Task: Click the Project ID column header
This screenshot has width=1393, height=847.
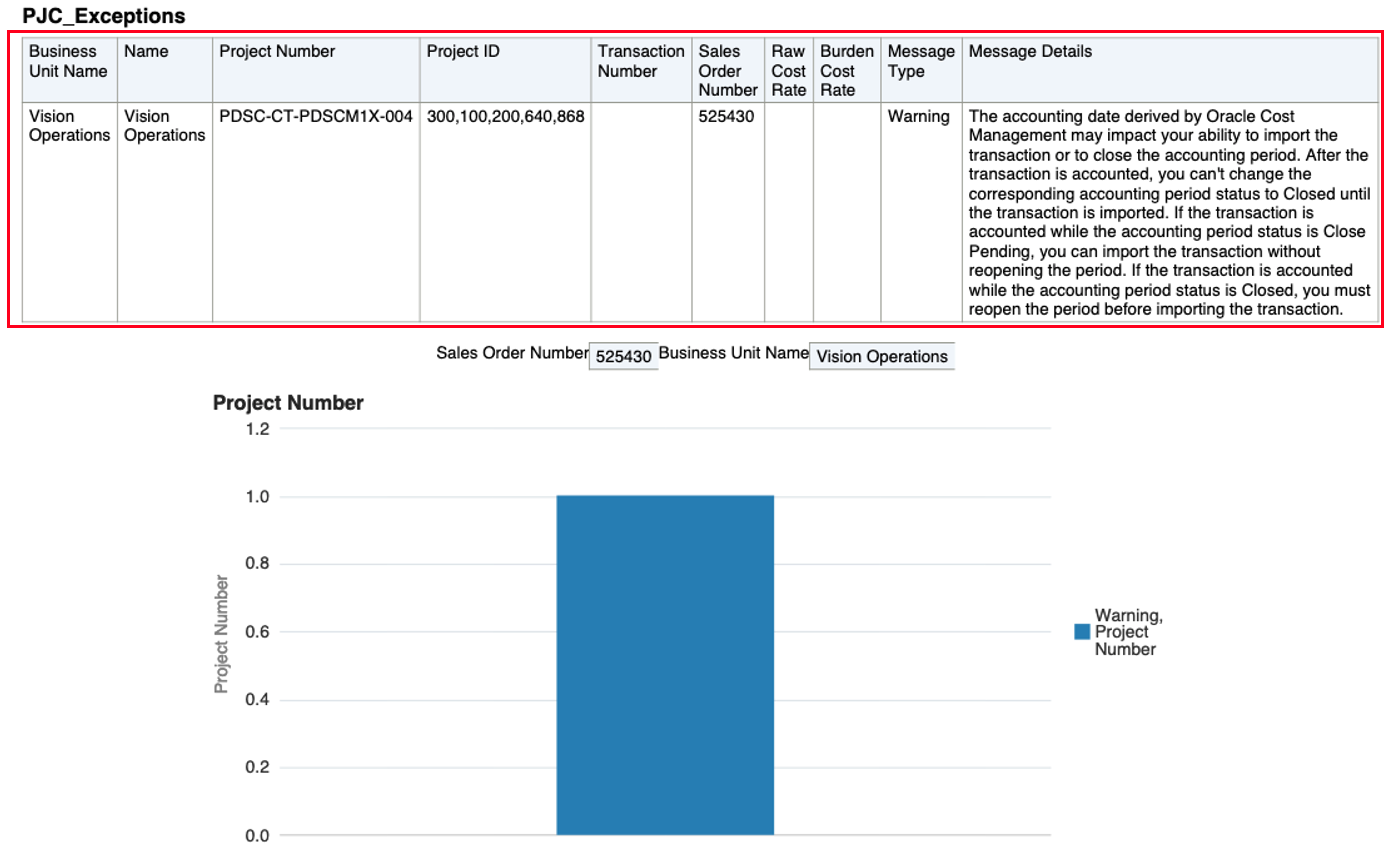Action: (505, 69)
